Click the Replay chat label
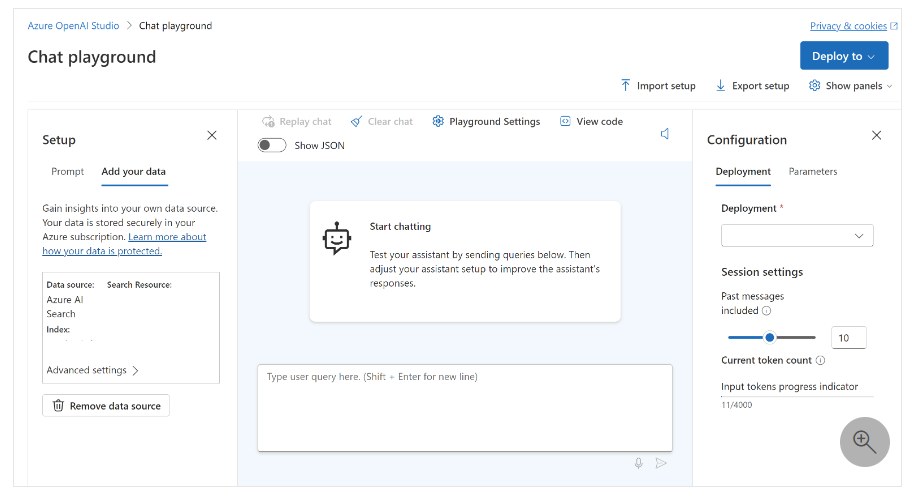Image resolution: width=912 pixels, height=496 pixels. tap(305, 122)
